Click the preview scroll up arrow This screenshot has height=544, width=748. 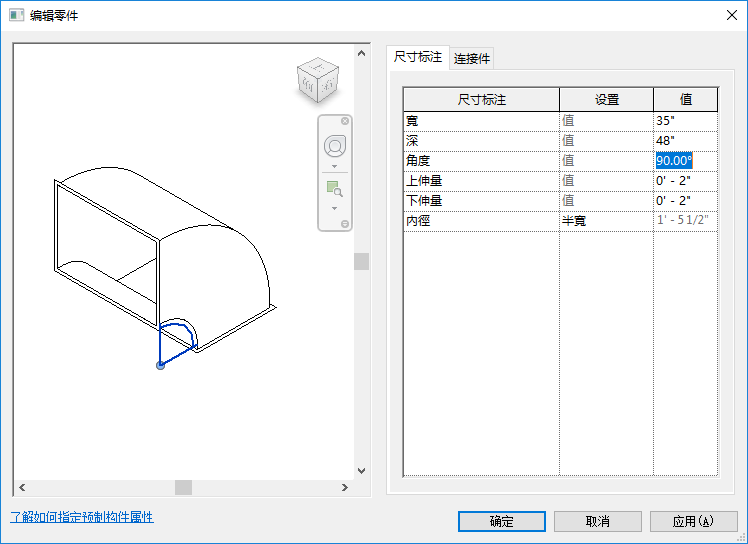click(362, 53)
